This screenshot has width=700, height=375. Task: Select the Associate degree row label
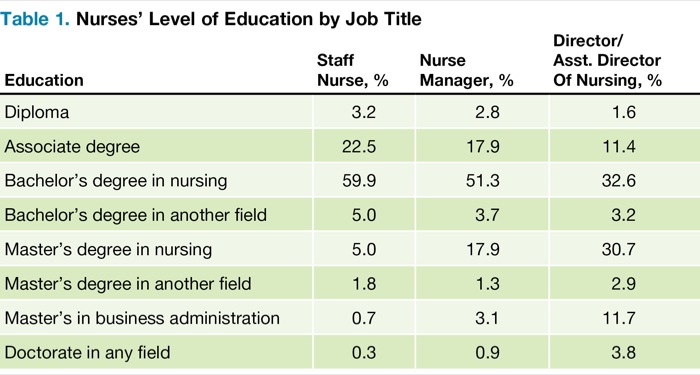[72, 146]
